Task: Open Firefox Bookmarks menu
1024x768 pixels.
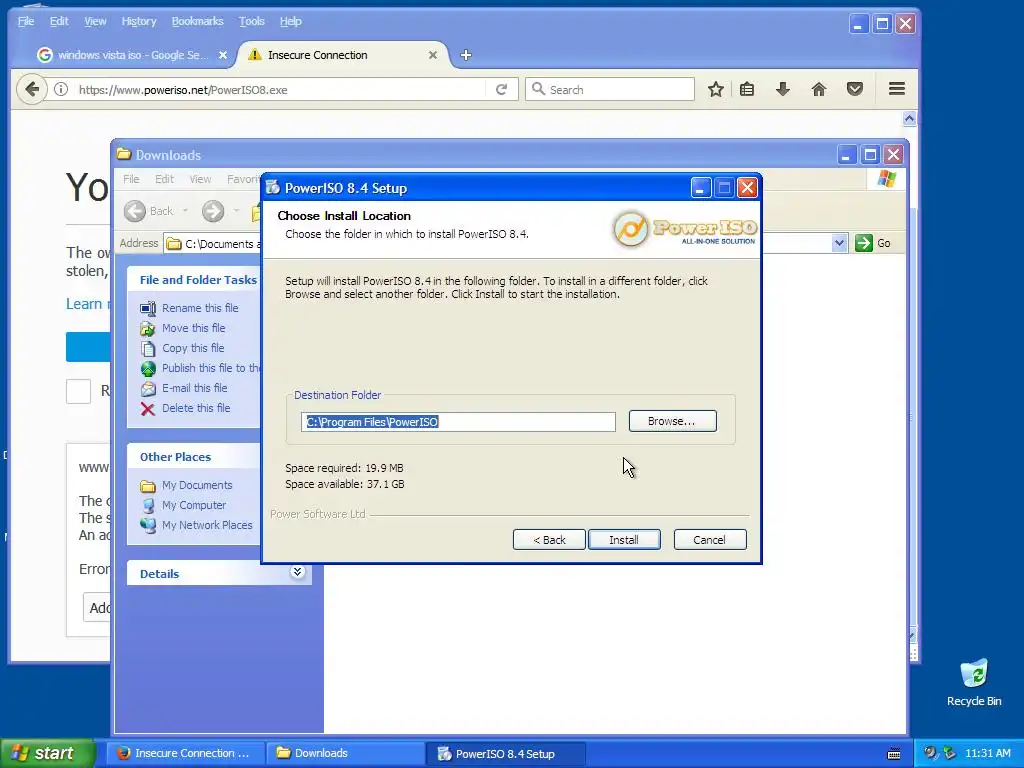Action: pyautogui.click(x=197, y=22)
